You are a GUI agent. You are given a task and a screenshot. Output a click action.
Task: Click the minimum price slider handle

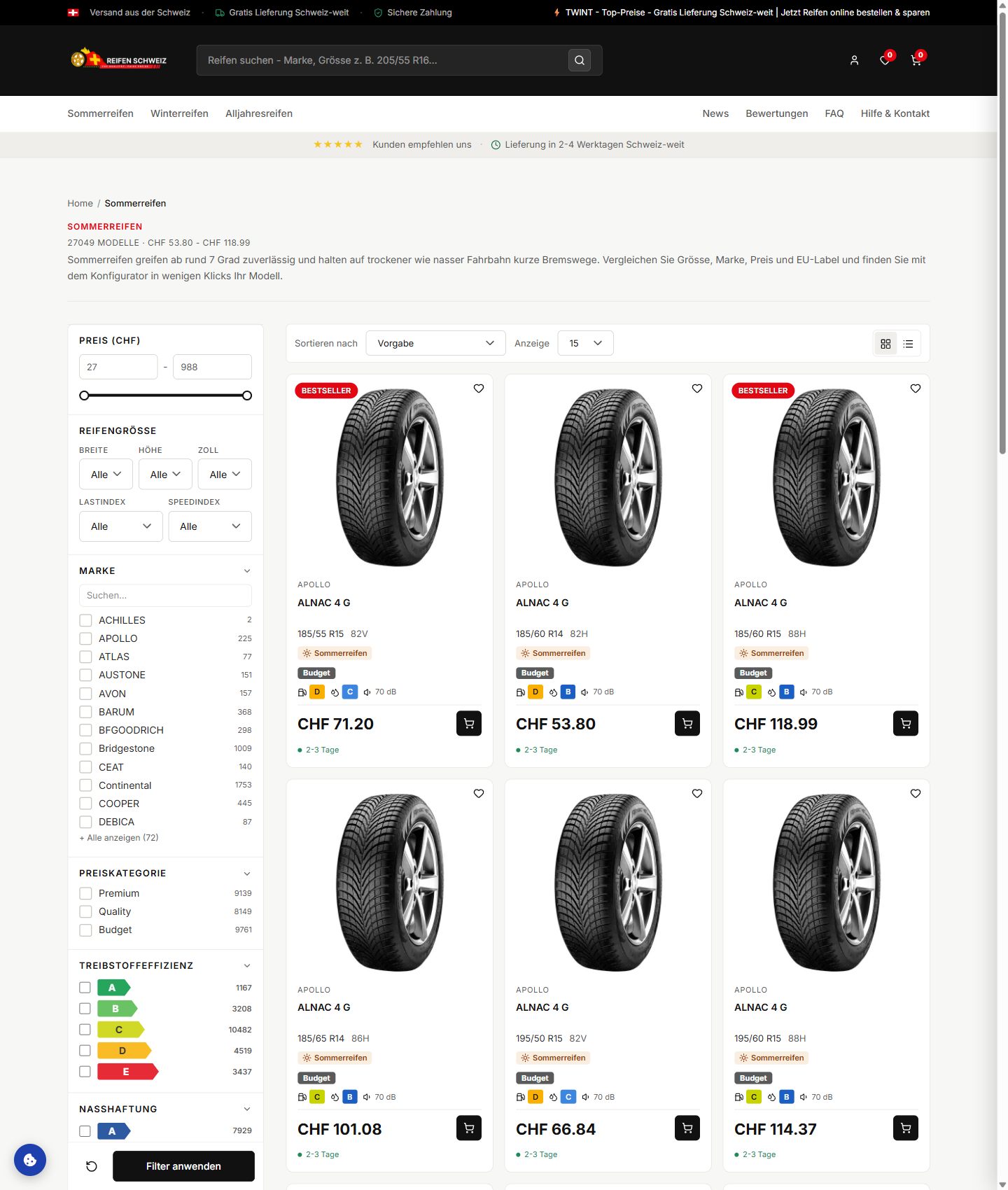tap(84, 395)
